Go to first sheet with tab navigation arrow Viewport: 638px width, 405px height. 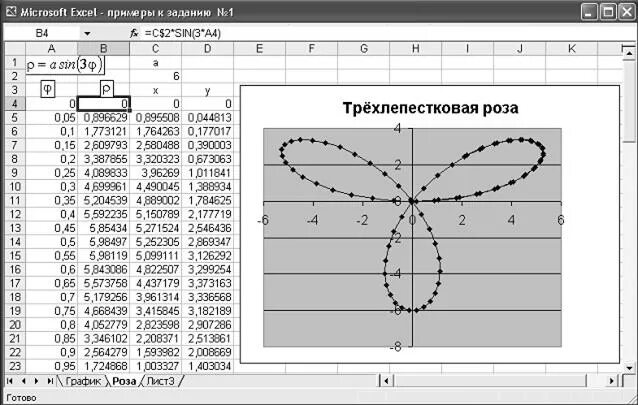pos(10,381)
